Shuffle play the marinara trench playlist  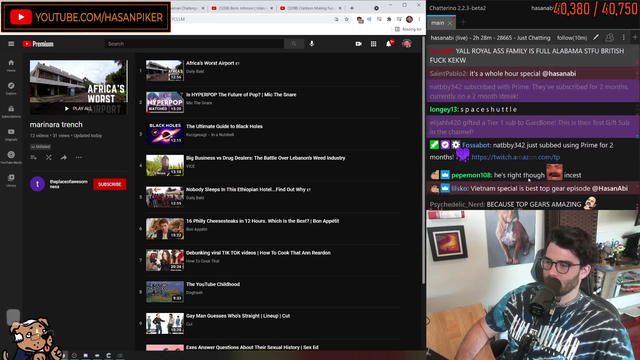click(x=49, y=158)
